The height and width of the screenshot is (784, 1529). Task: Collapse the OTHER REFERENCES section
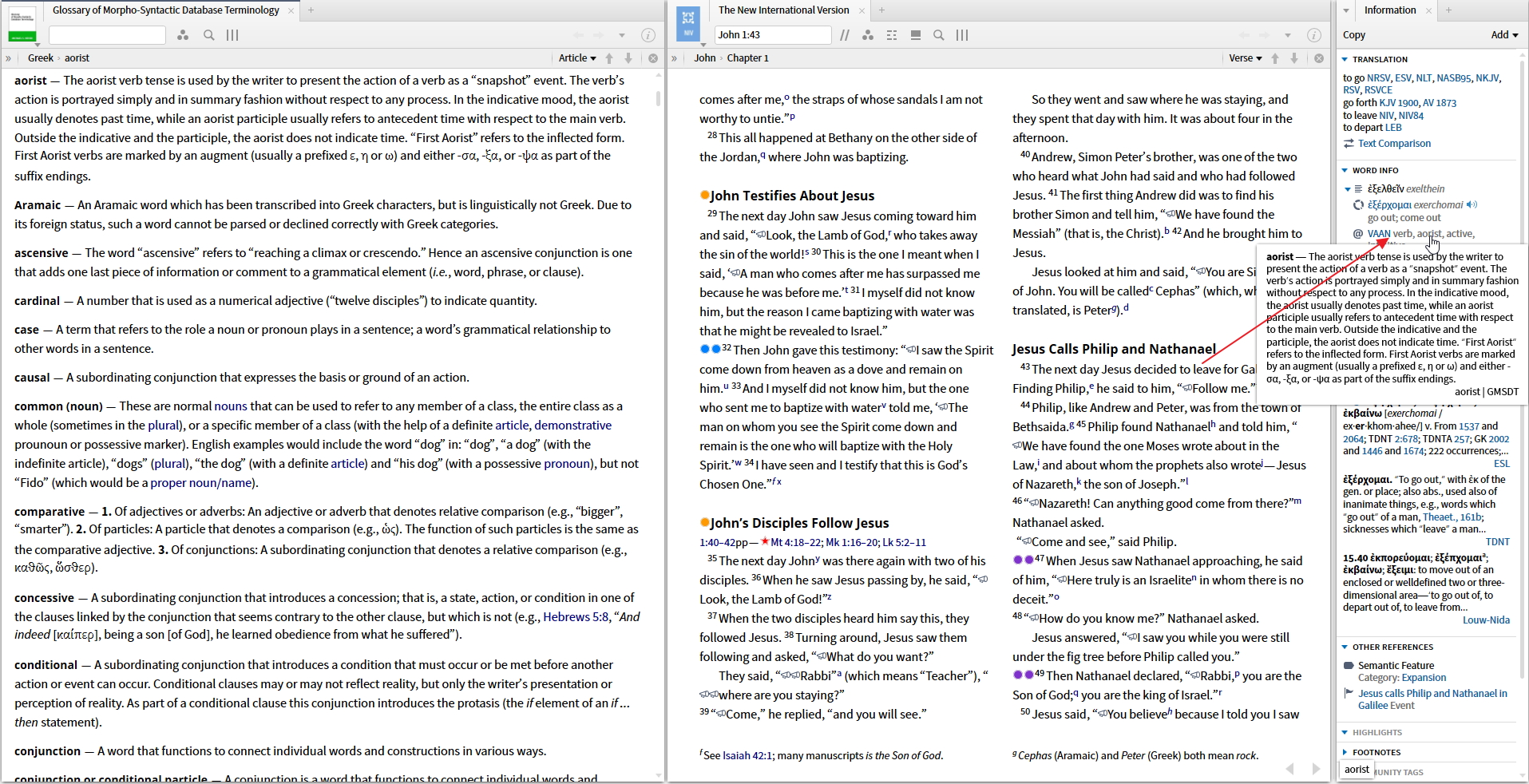(x=1345, y=647)
